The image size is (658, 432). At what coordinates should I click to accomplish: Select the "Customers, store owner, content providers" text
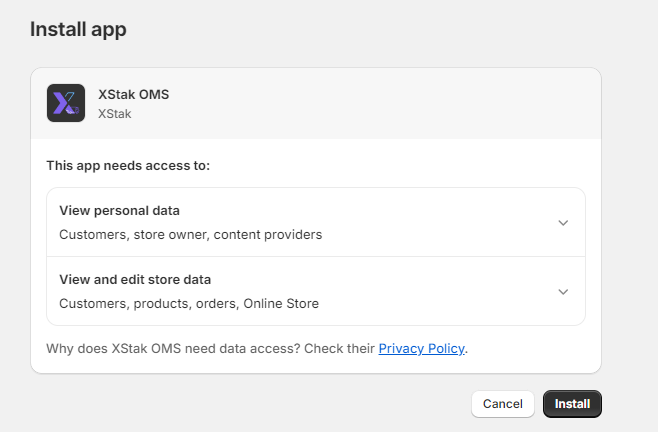click(190, 235)
